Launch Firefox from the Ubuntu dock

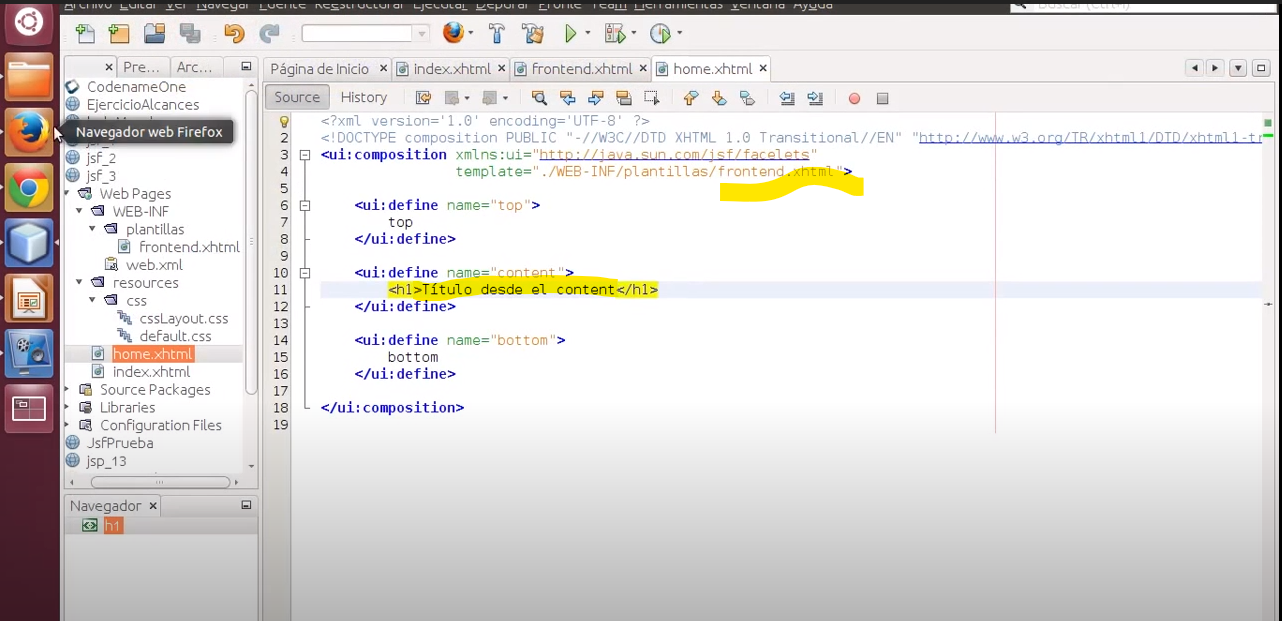(x=29, y=132)
